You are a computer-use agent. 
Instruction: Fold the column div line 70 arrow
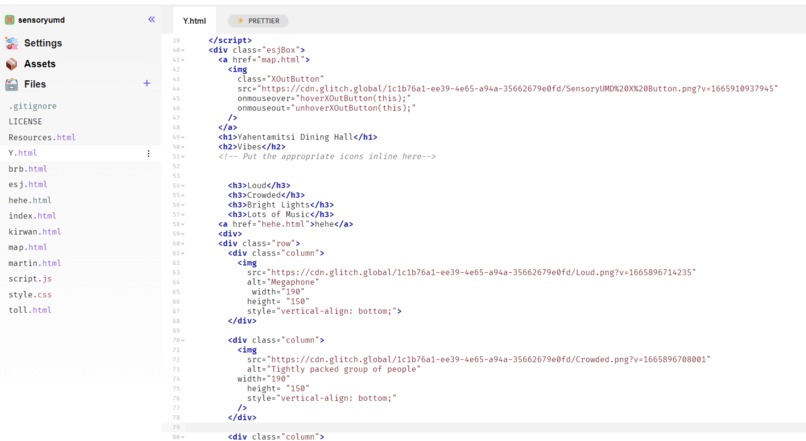click(x=183, y=340)
